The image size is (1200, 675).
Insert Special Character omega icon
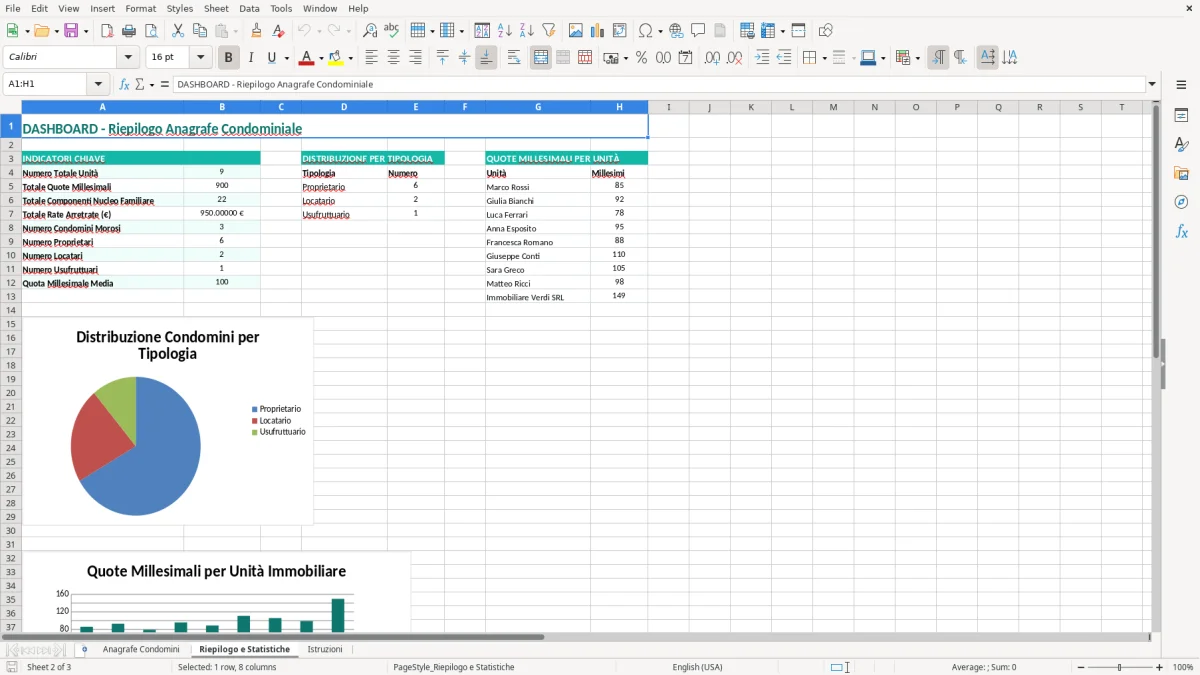pos(645,31)
